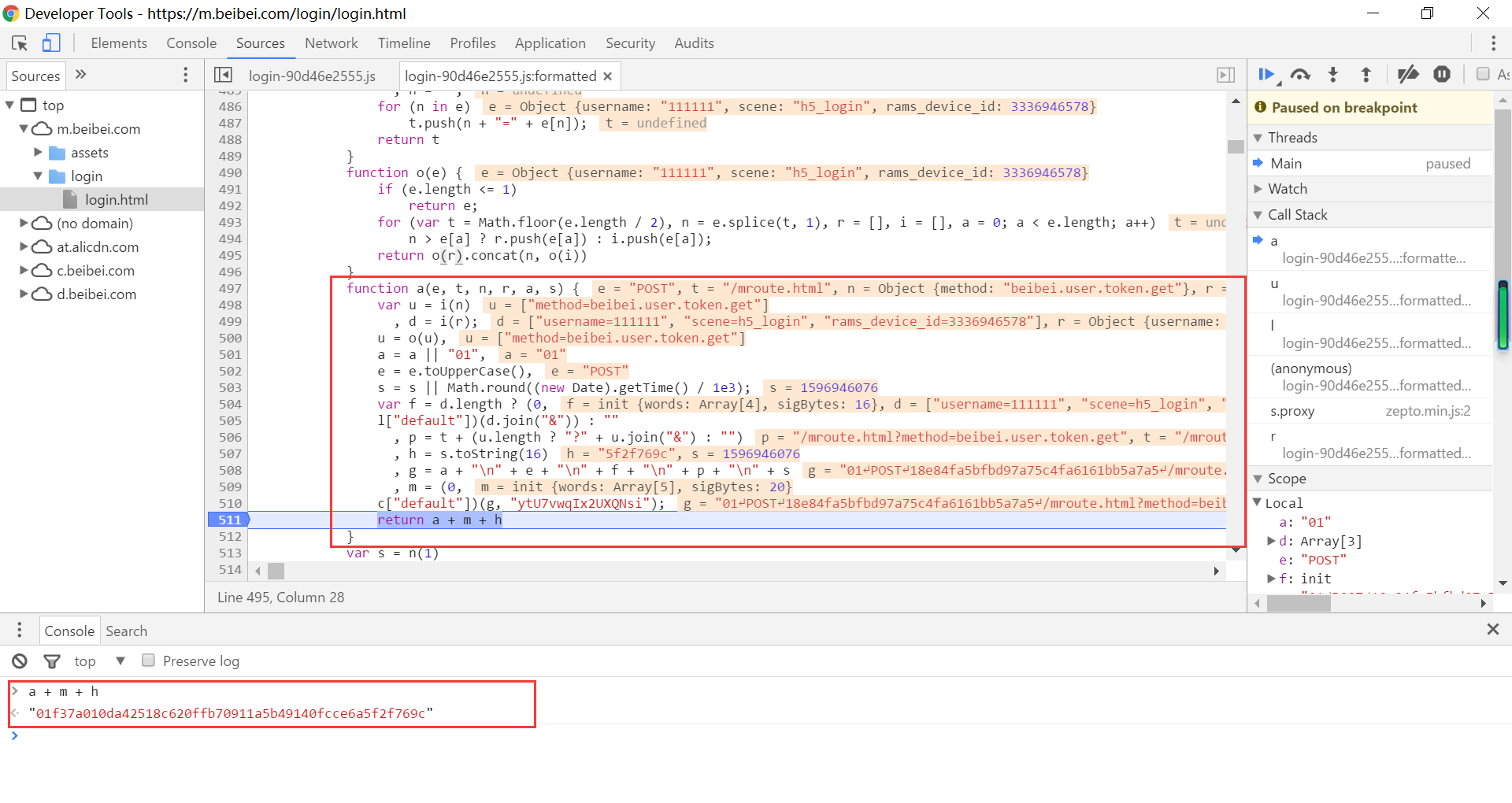Image resolution: width=1512 pixels, height=803 pixels.
Task: Set a breakpoint on line 504
Action: pos(230,404)
